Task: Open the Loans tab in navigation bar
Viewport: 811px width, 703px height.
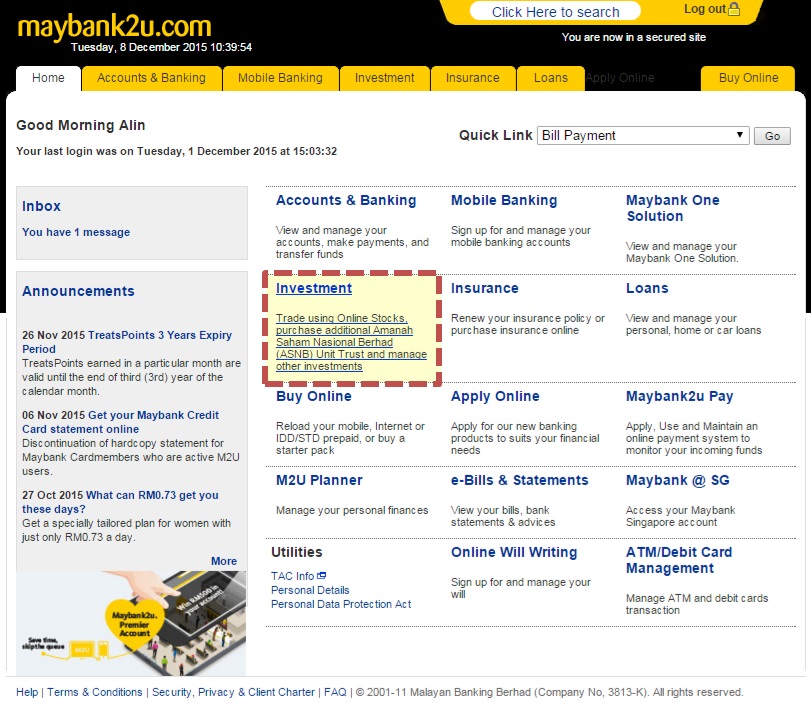Action: [551, 78]
